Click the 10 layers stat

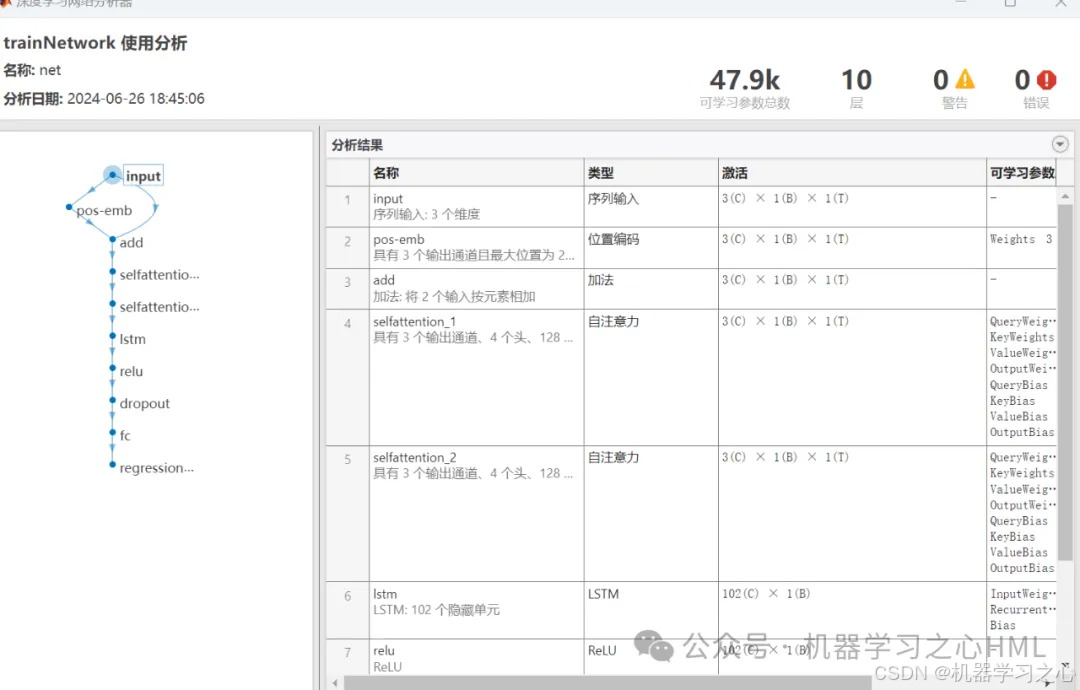[856, 80]
